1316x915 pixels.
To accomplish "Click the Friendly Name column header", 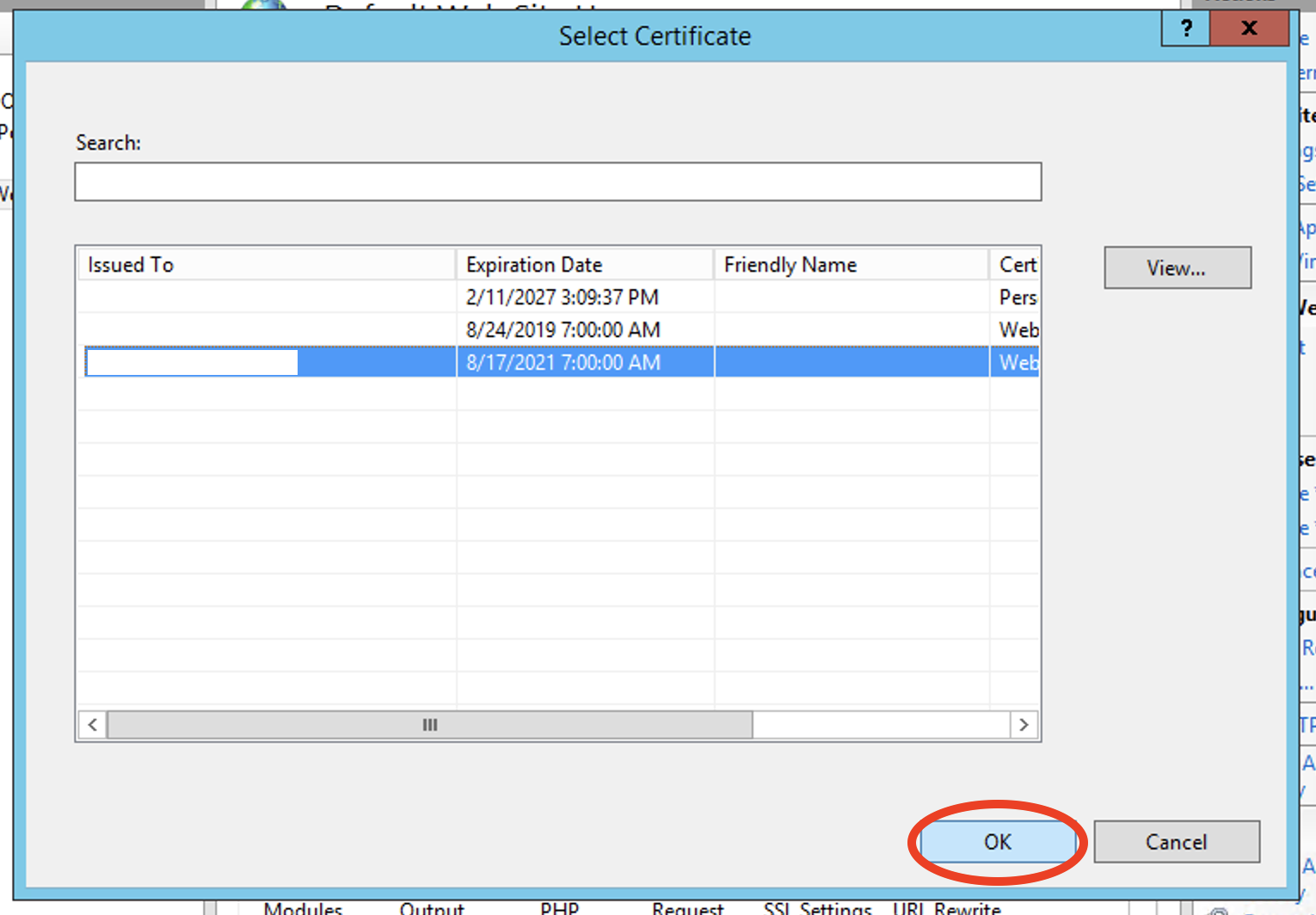I will click(850, 265).
